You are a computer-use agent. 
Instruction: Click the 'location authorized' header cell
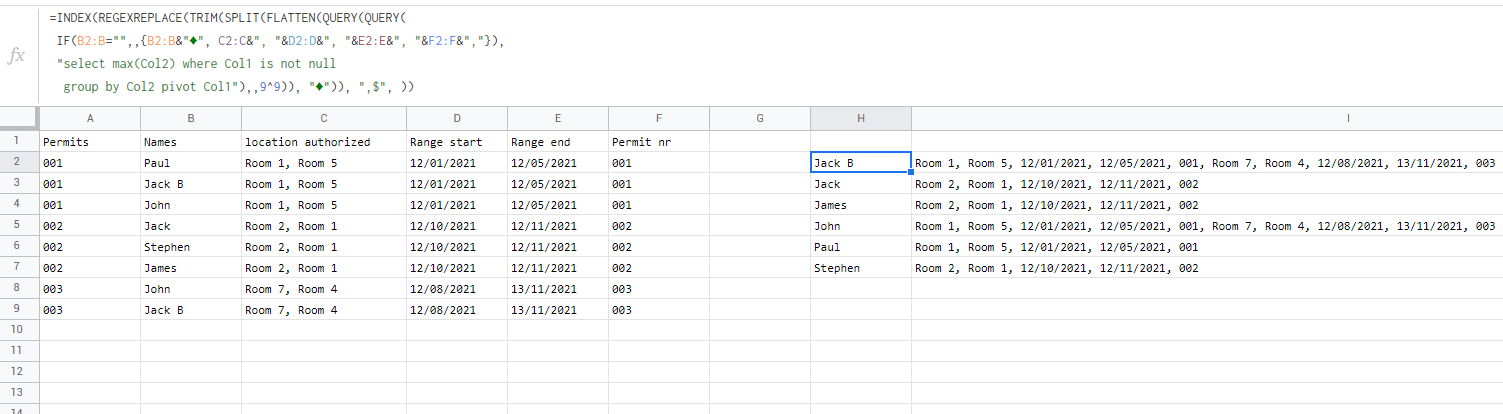[324, 142]
